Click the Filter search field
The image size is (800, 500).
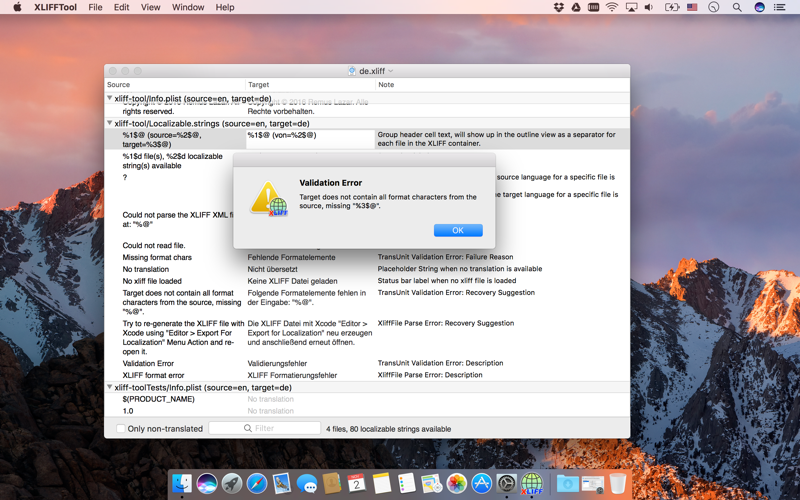pyautogui.click(x=264, y=428)
